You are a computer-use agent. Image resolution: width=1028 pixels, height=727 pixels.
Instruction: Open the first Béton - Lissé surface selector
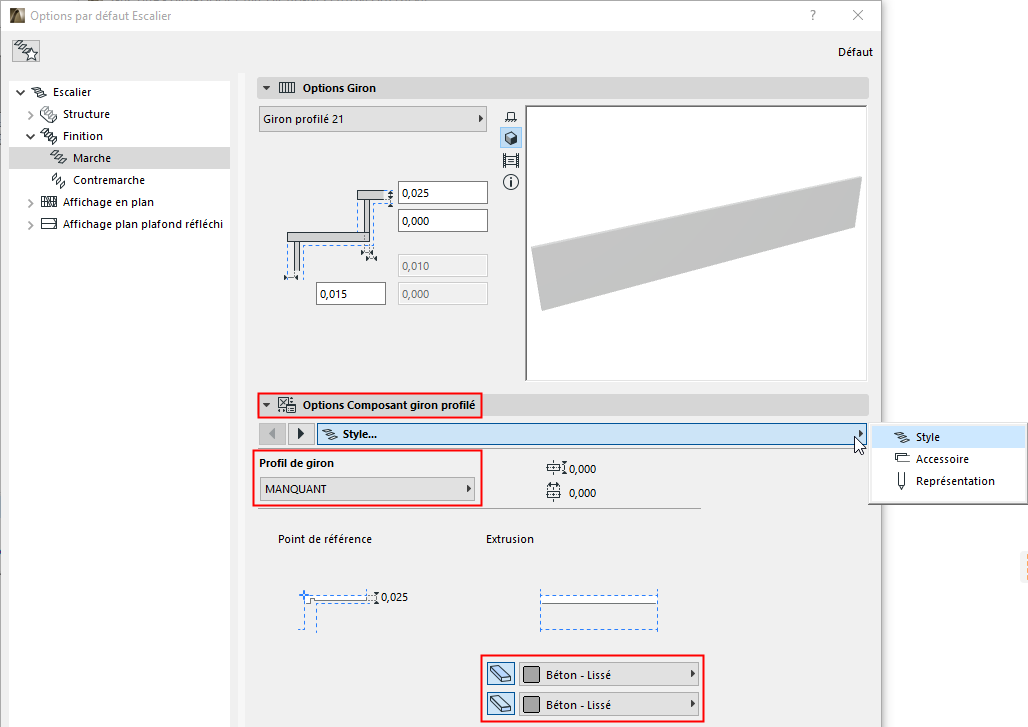click(x=609, y=673)
